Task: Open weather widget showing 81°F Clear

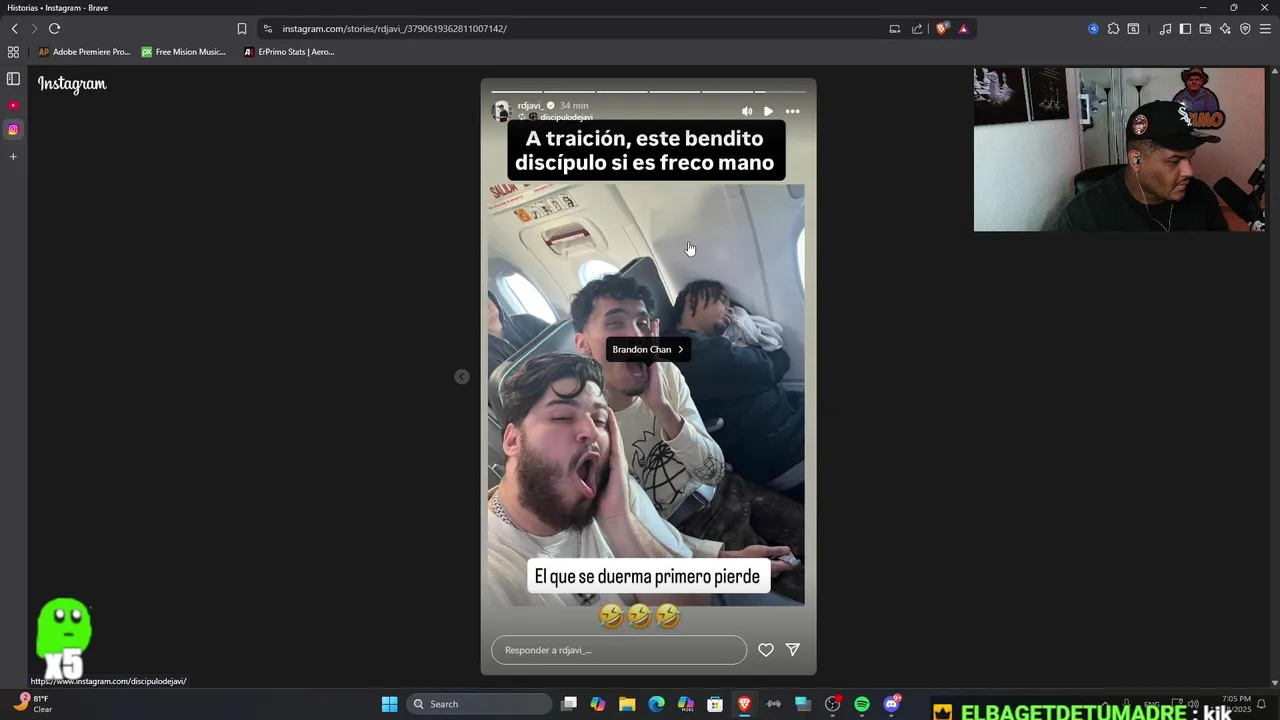Action: pyautogui.click(x=32, y=704)
